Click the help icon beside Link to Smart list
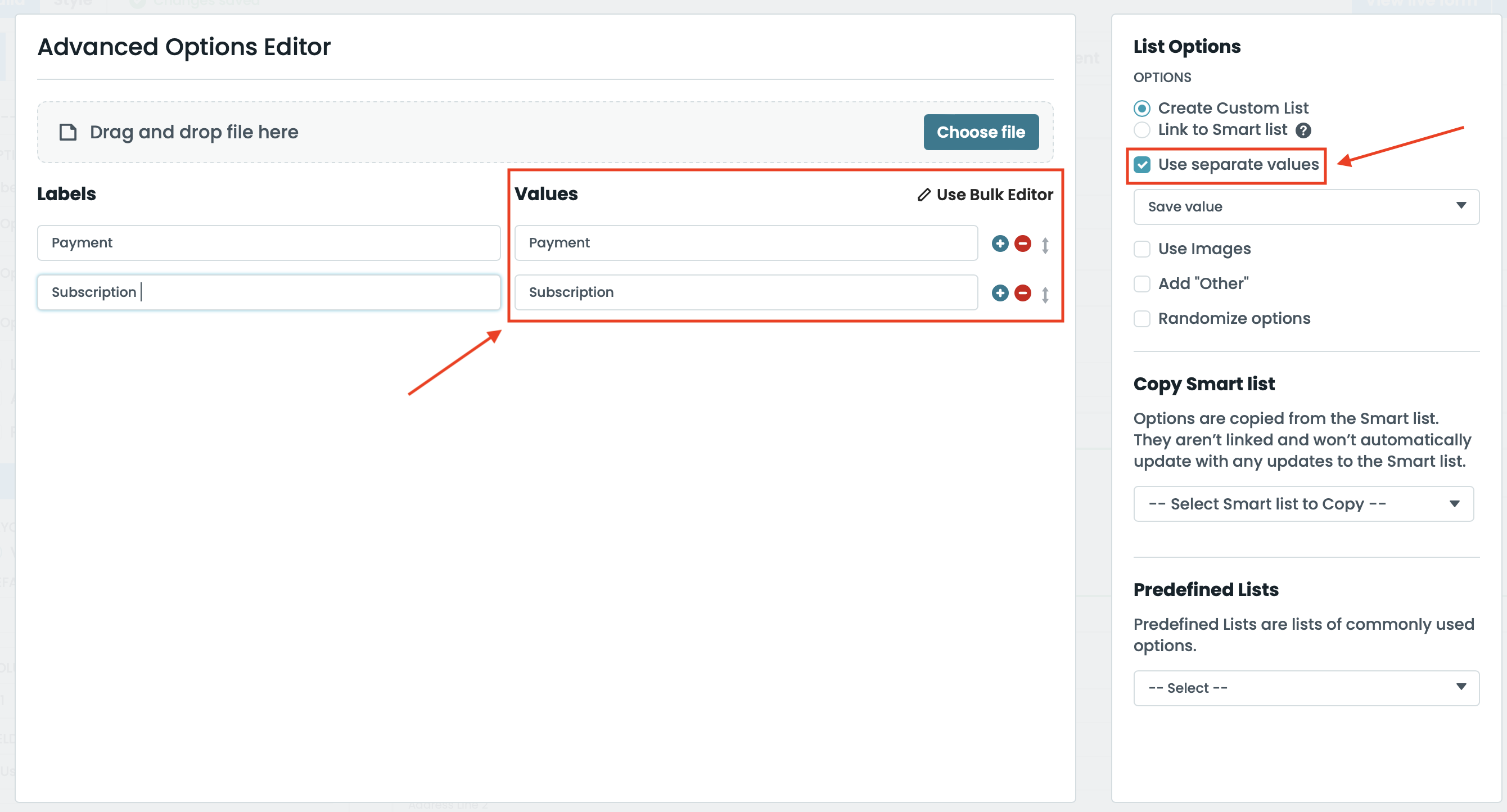 (x=1303, y=130)
